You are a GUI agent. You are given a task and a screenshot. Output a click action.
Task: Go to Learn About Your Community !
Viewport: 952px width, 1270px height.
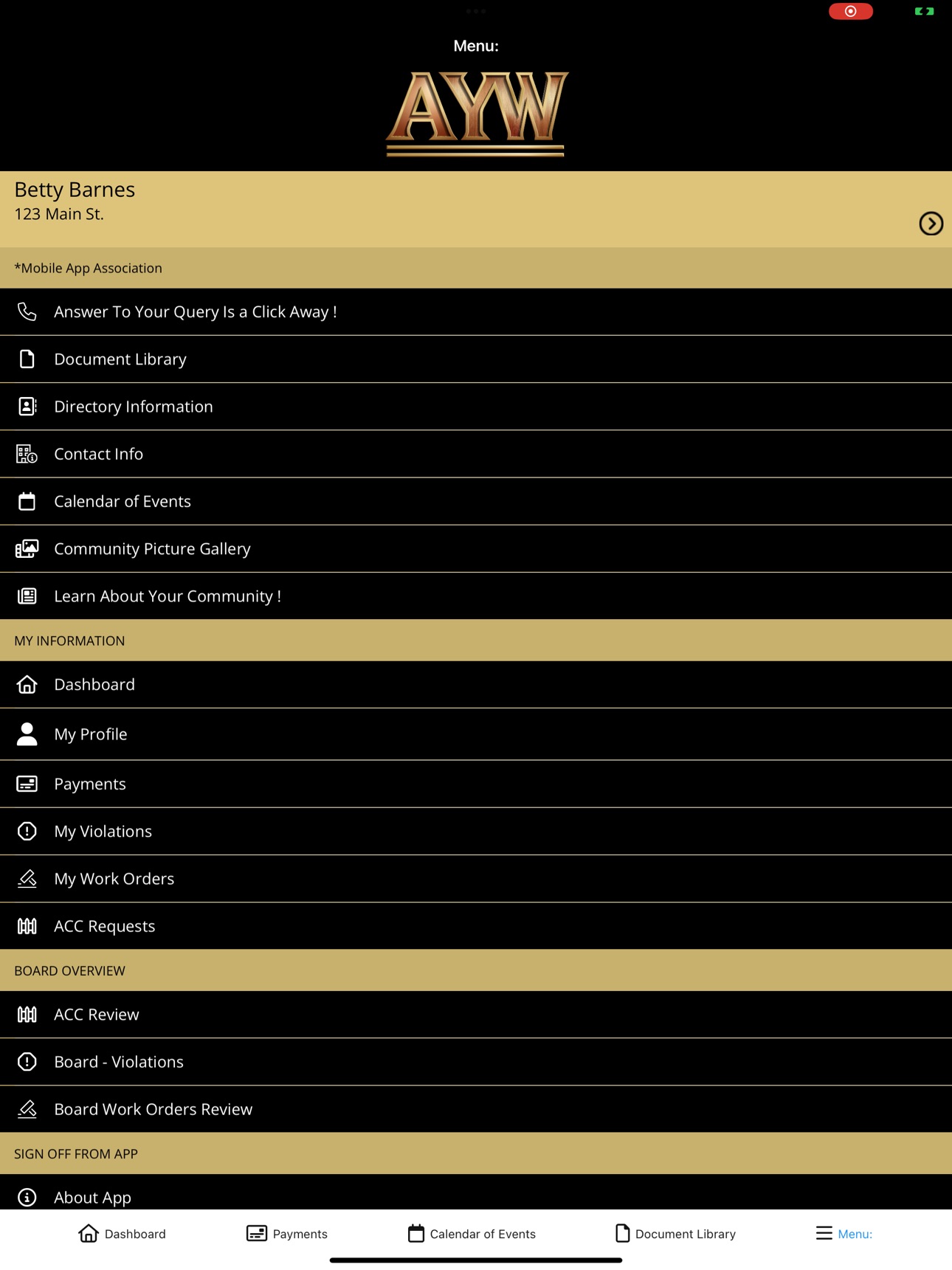[476, 596]
